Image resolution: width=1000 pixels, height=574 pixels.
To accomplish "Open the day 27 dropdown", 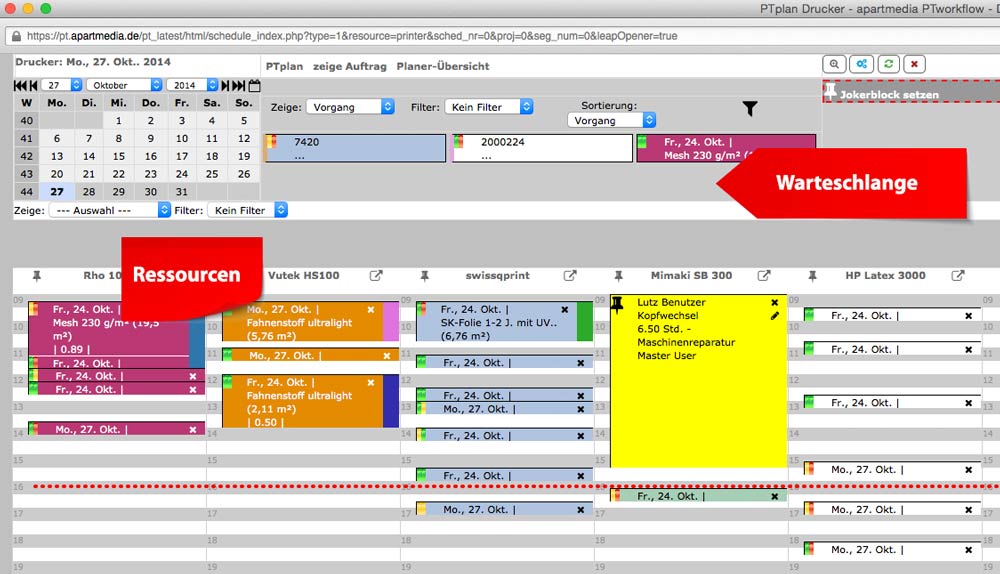I will 62,85.
